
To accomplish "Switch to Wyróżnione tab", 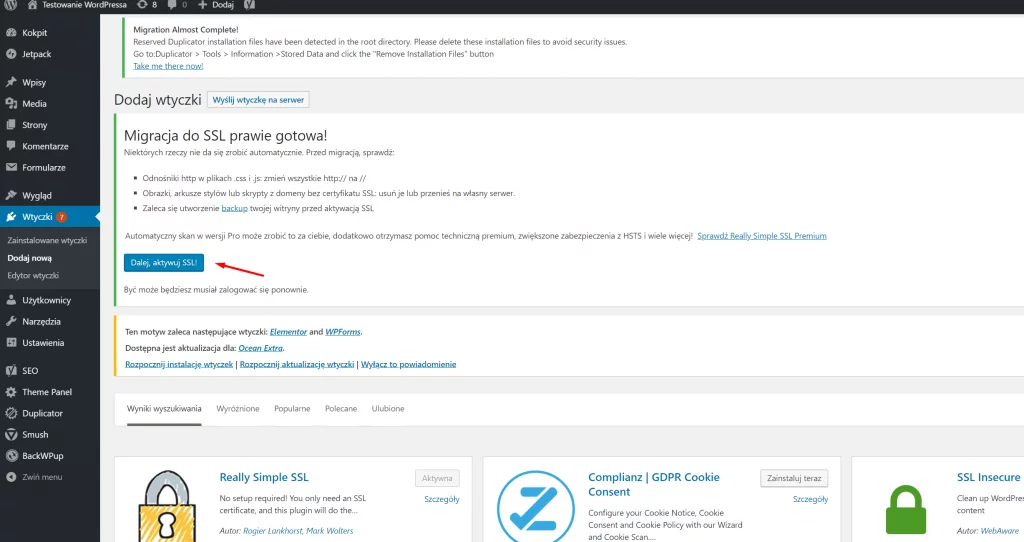I will (x=238, y=409).
